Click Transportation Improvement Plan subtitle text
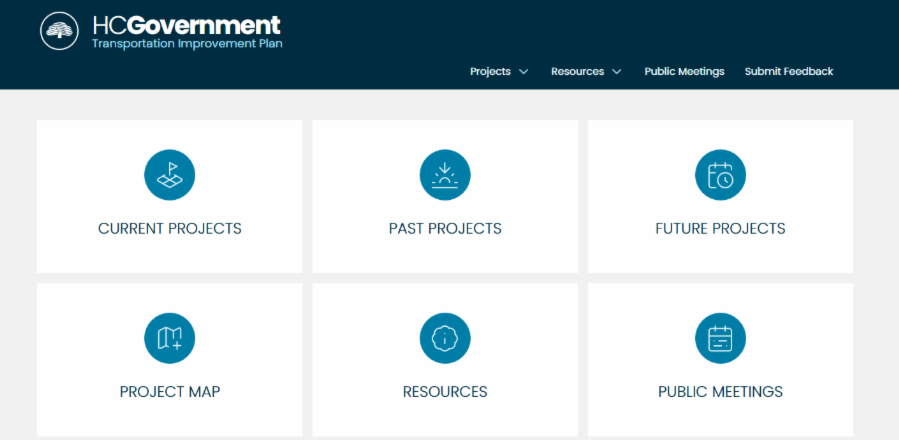Viewport: 899px width, 440px height. pos(187,44)
